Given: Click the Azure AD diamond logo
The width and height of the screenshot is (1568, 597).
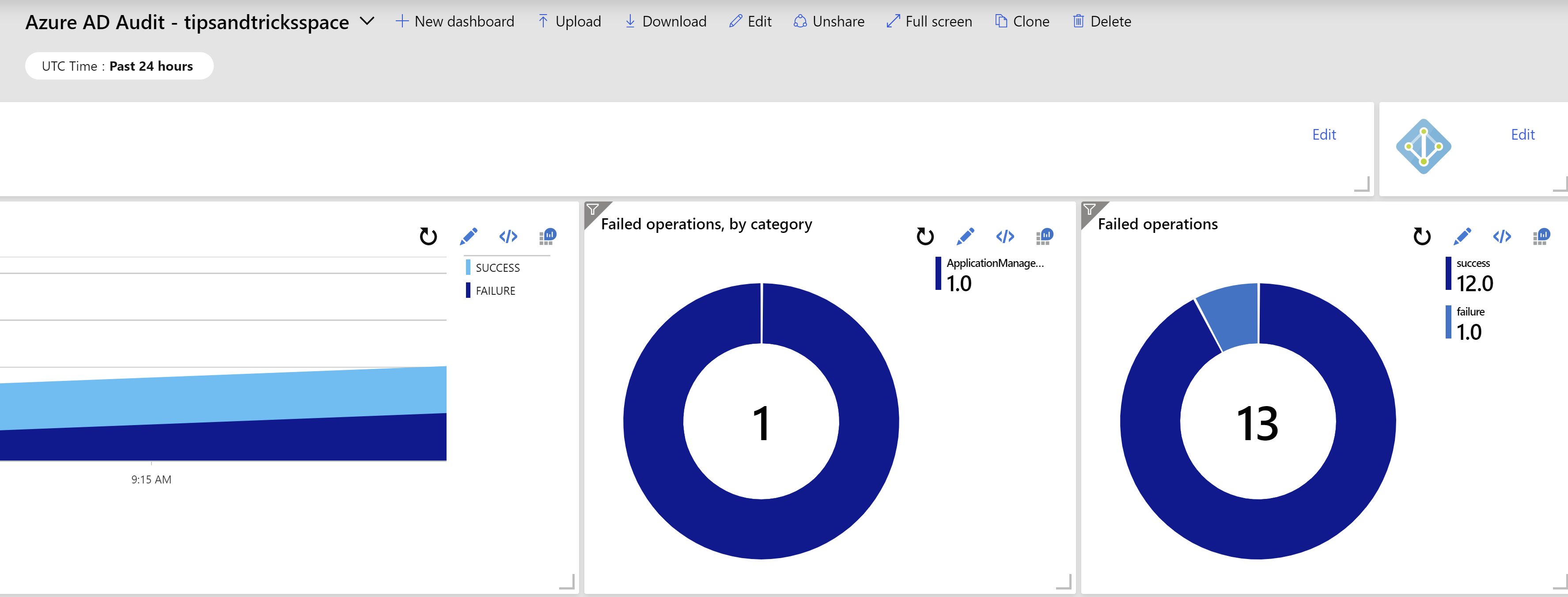Looking at the screenshot, I should 1423,146.
